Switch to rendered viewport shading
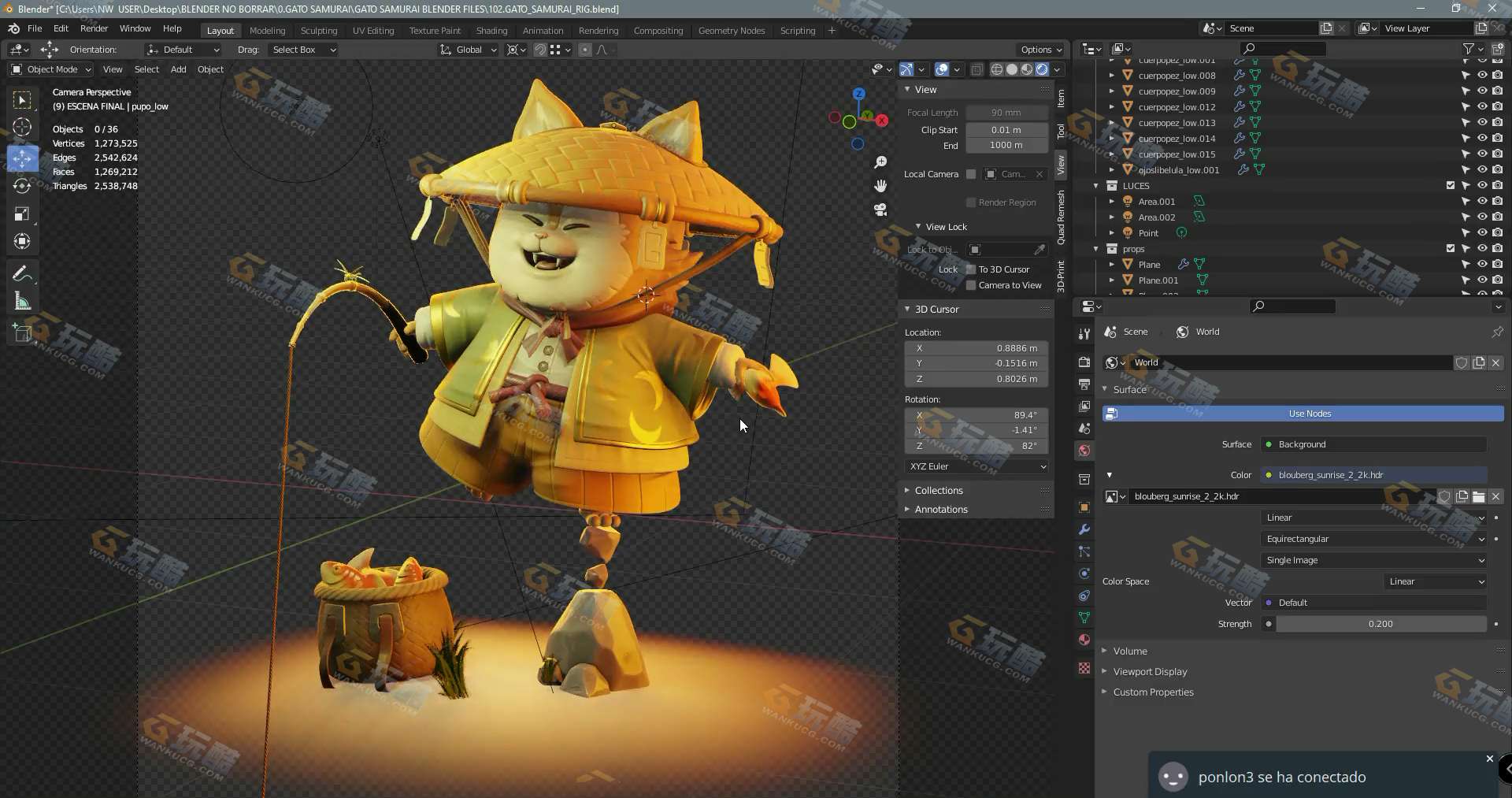This screenshot has width=1512, height=798. (1042, 69)
